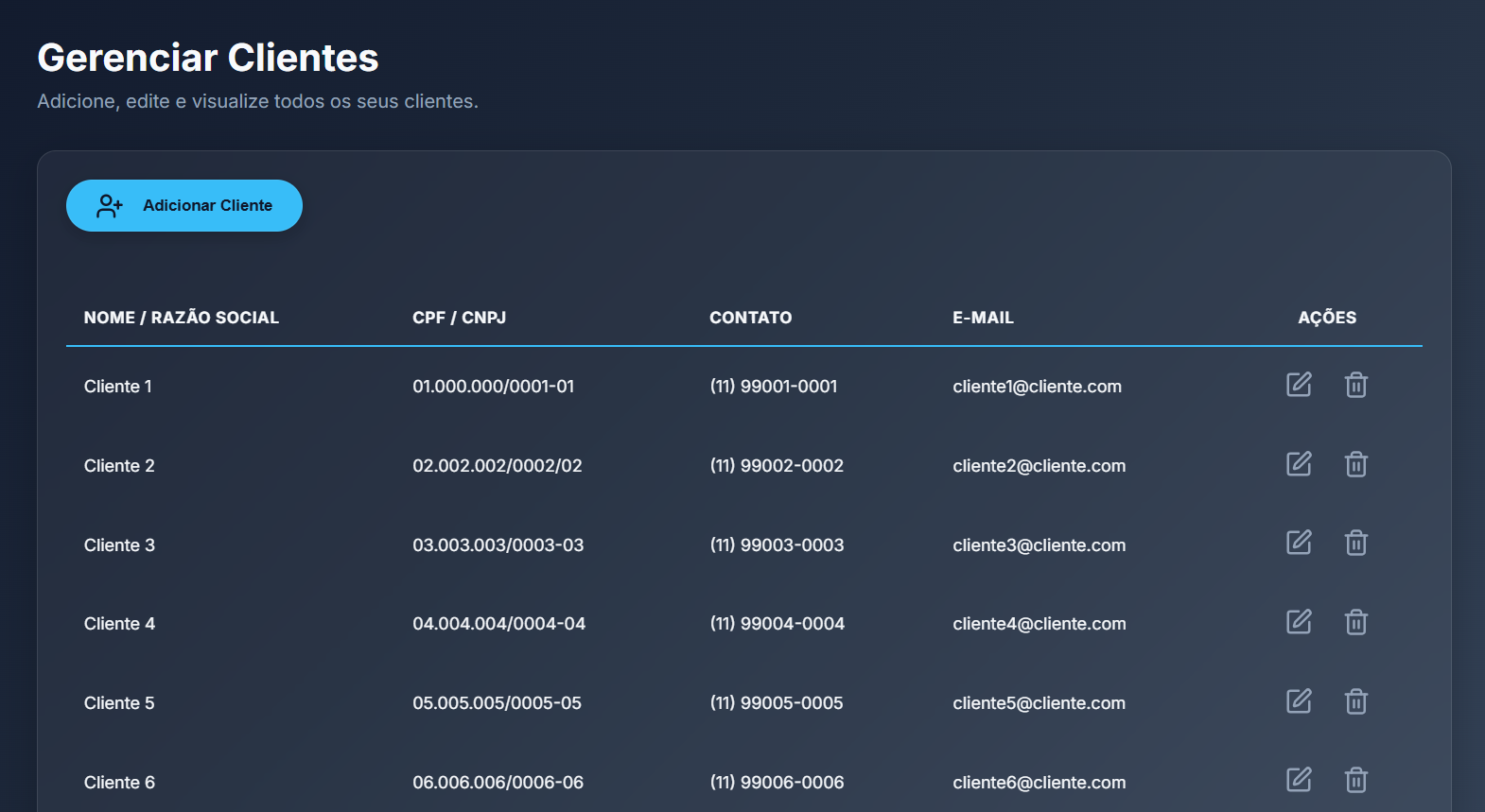Click email cliente1@cliente.com
Viewport: 1485px width, 812px height.
[x=1038, y=387]
